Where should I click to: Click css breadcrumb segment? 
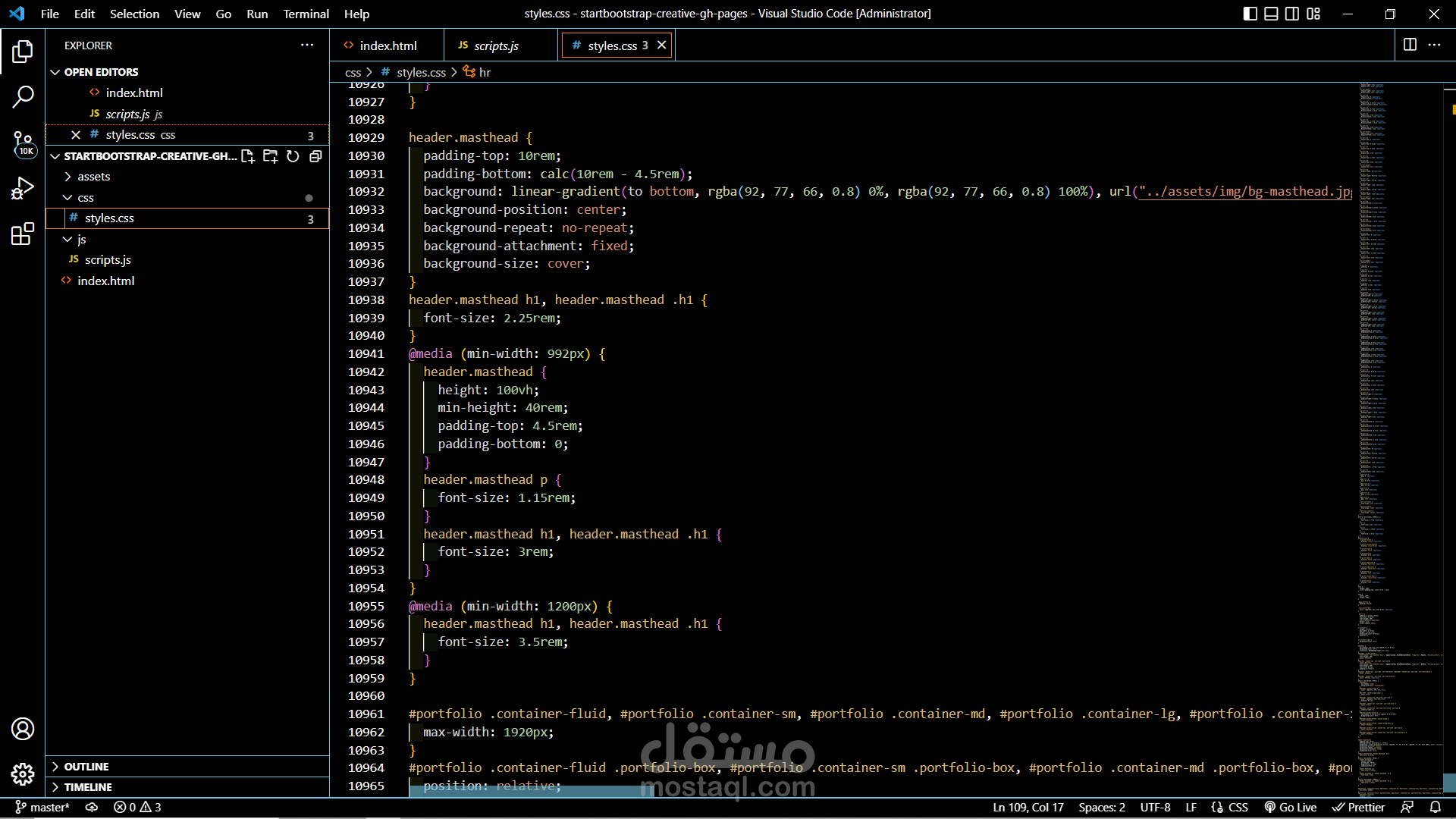353,73
